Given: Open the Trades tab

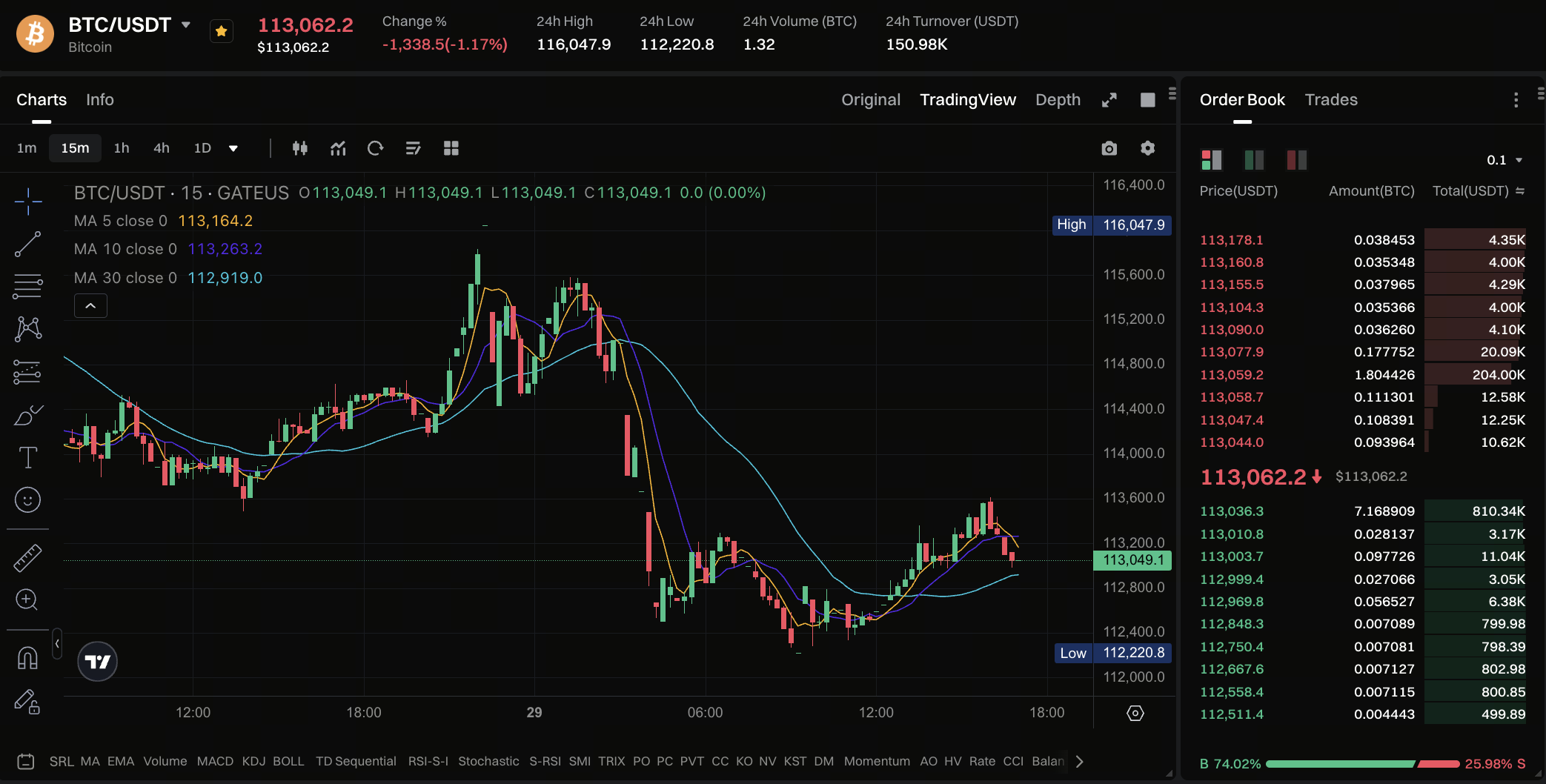Looking at the screenshot, I should [x=1331, y=99].
